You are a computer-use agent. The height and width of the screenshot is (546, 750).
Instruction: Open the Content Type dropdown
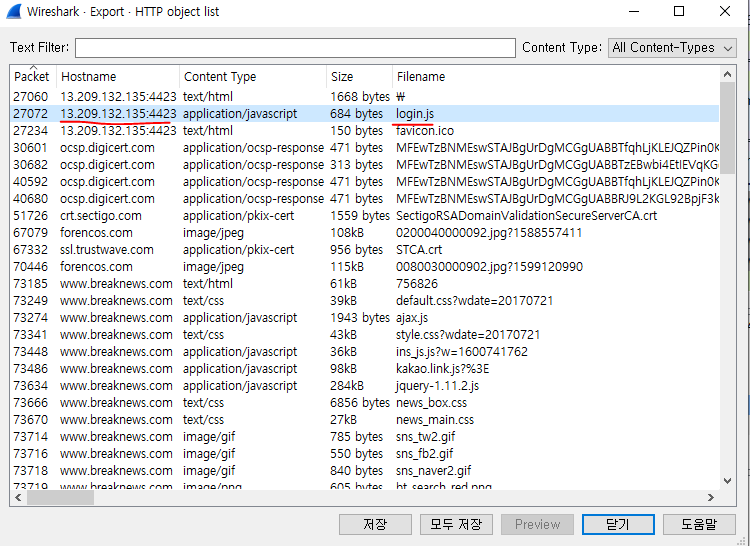tap(672, 48)
